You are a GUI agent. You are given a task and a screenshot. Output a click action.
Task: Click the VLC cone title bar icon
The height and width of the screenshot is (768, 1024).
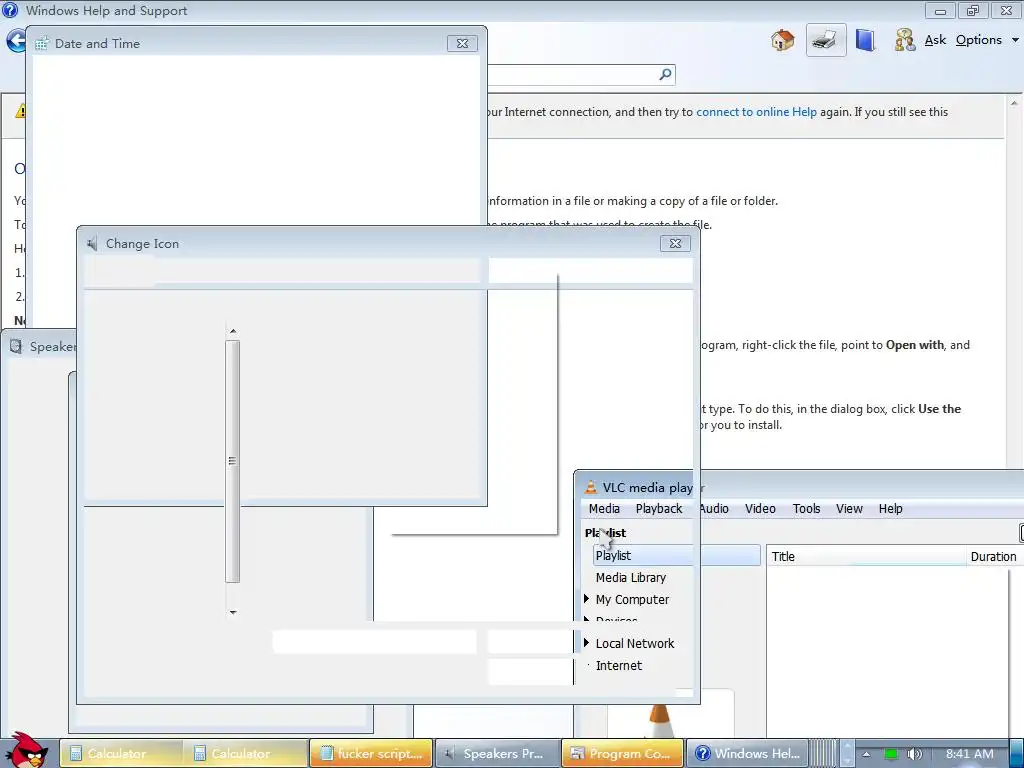coord(590,487)
